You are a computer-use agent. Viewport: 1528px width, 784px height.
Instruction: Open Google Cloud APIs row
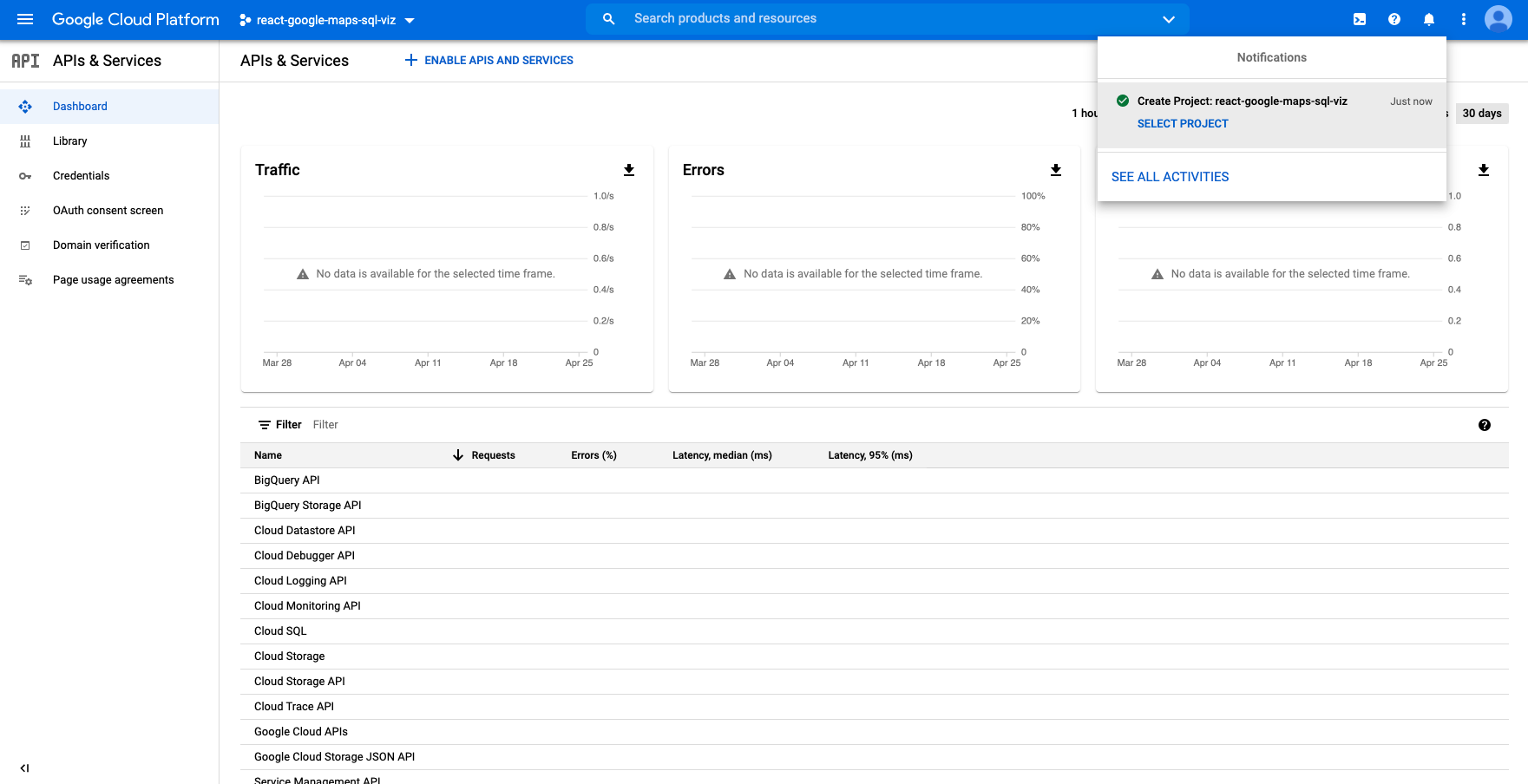(875, 732)
